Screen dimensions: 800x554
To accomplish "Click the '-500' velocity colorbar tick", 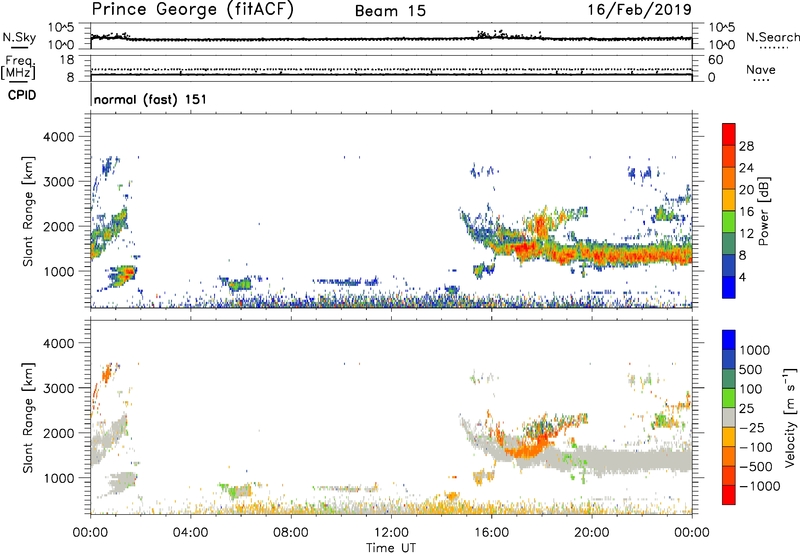I will (756, 467).
